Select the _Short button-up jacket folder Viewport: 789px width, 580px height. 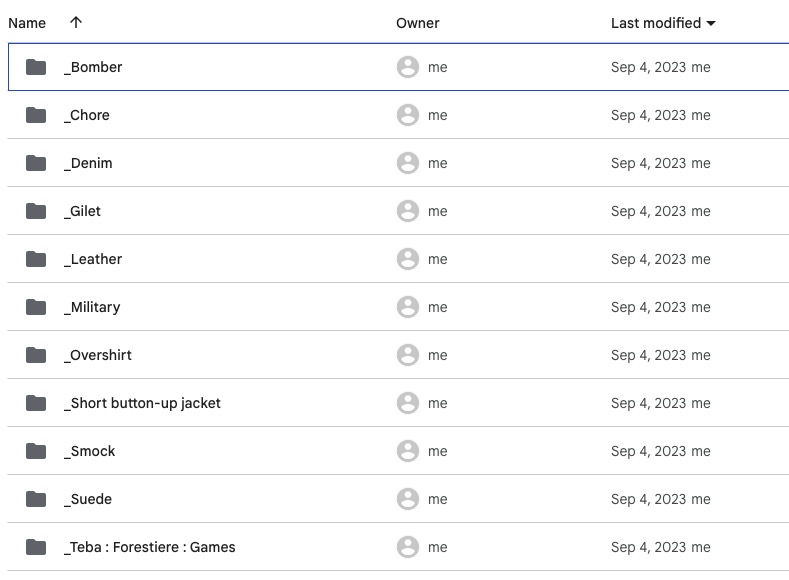click(398, 403)
